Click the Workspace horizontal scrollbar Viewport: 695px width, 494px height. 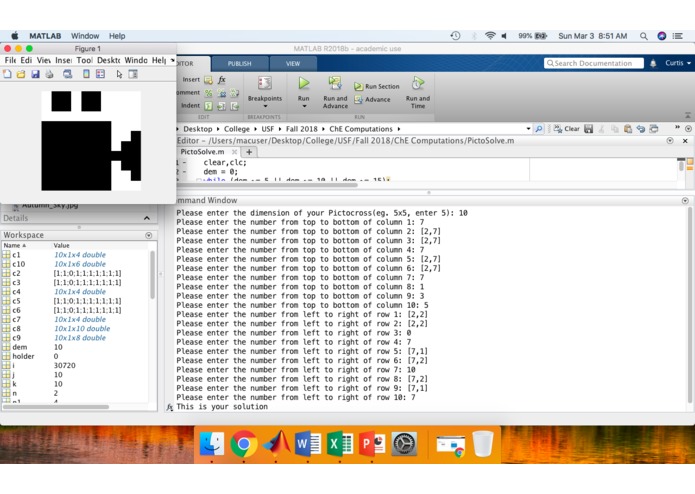56,407
